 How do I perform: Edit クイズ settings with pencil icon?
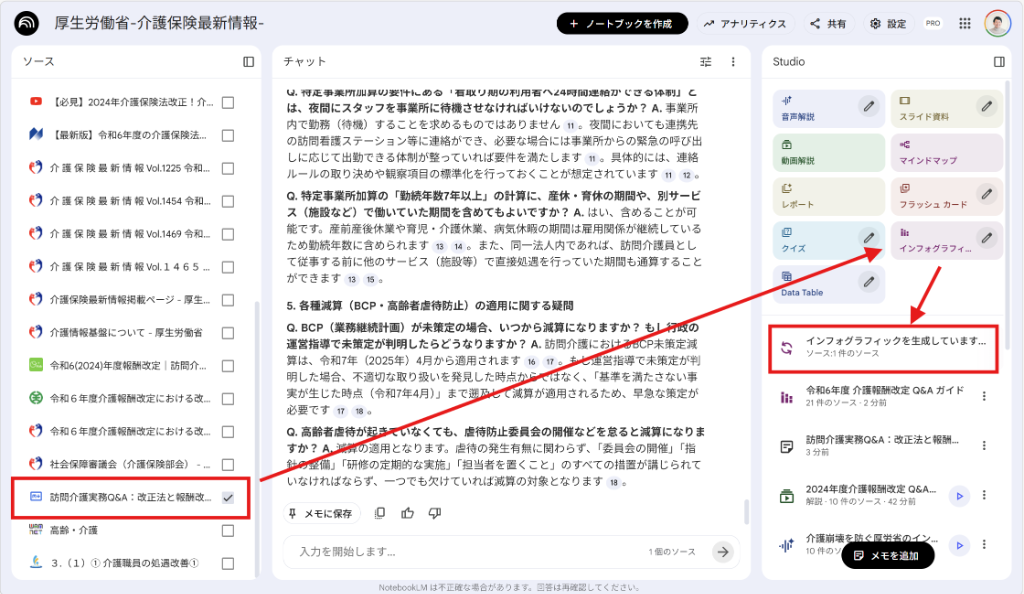pyautogui.click(x=869, y=238)
